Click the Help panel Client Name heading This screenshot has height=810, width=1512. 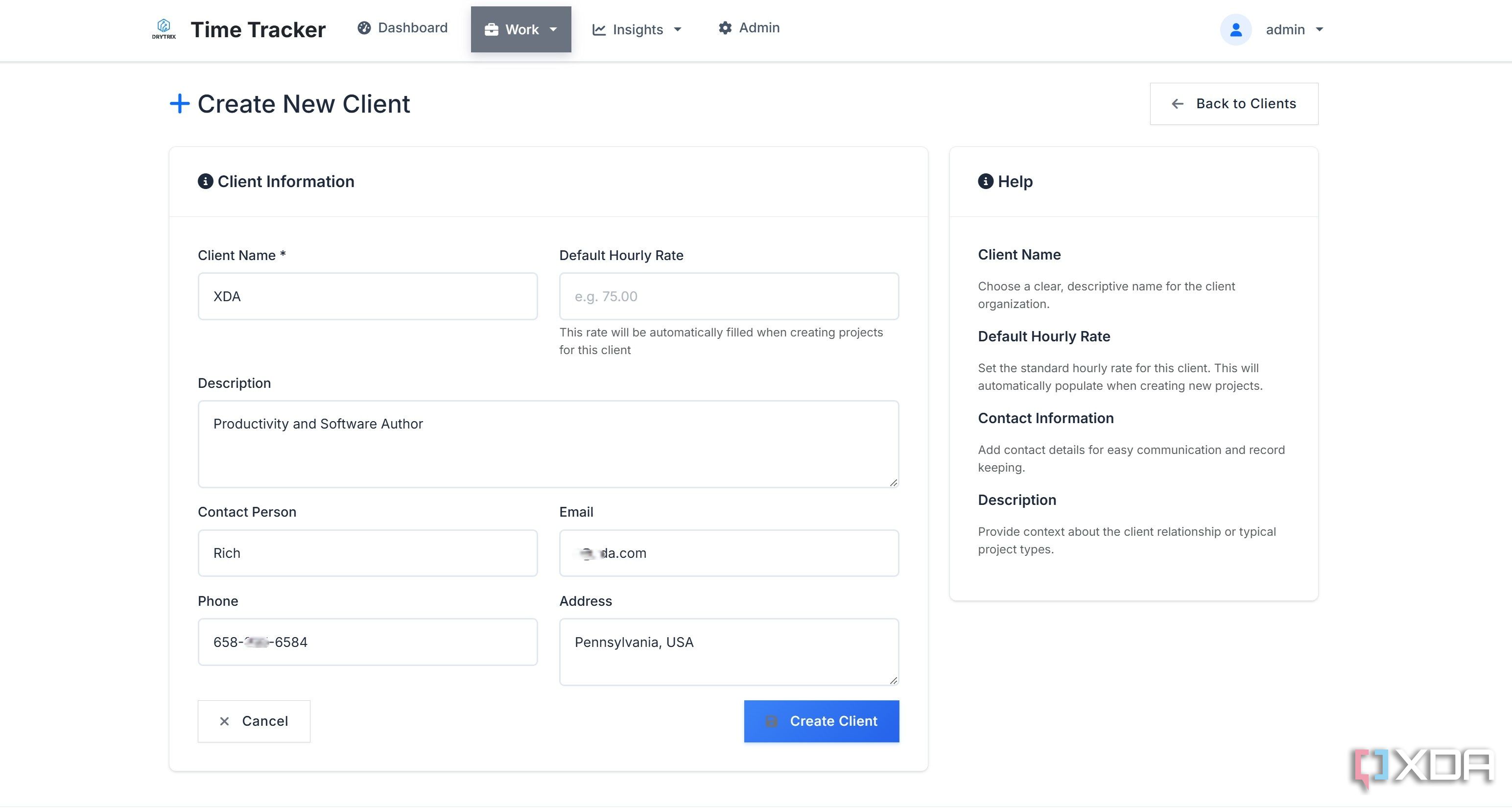(x=1019, y=255)
